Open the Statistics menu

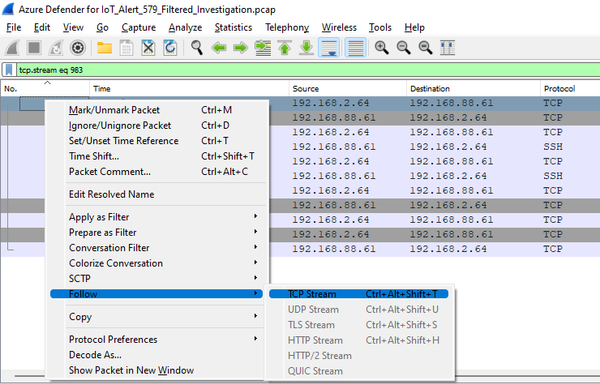coord(233,28)
